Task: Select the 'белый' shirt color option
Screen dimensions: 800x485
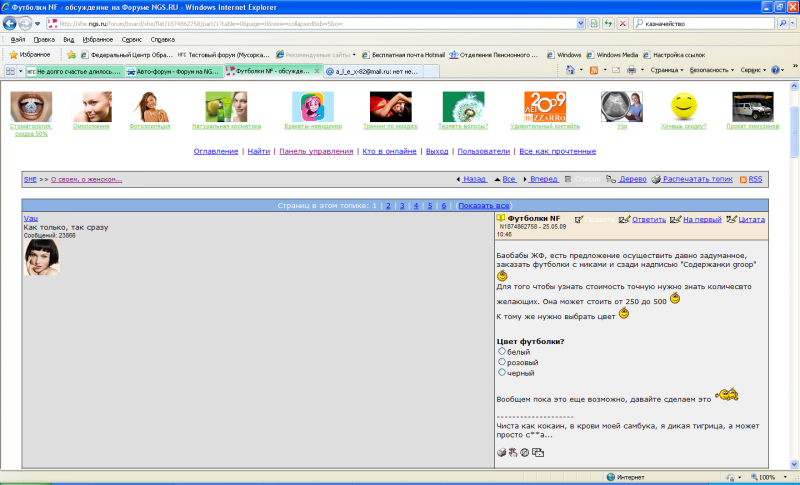Action: 502,351
